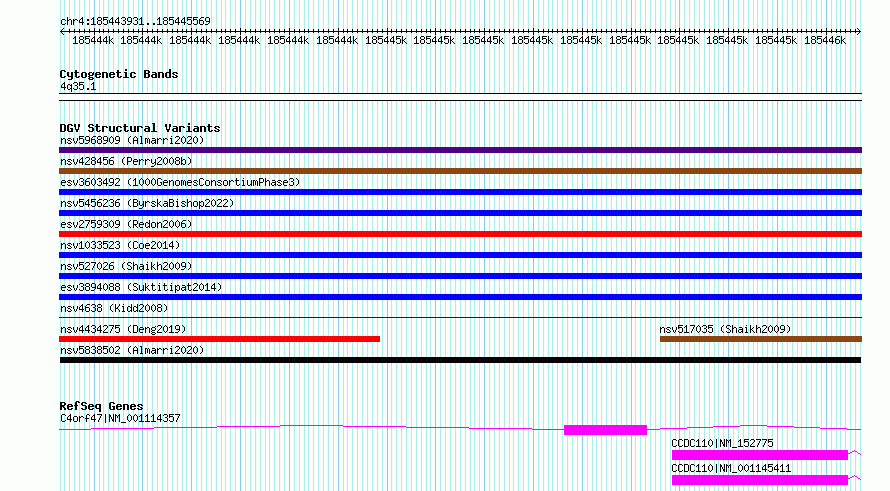Click the esv3894088 (Suktitipat2014) label

click(x=141, y=287)
